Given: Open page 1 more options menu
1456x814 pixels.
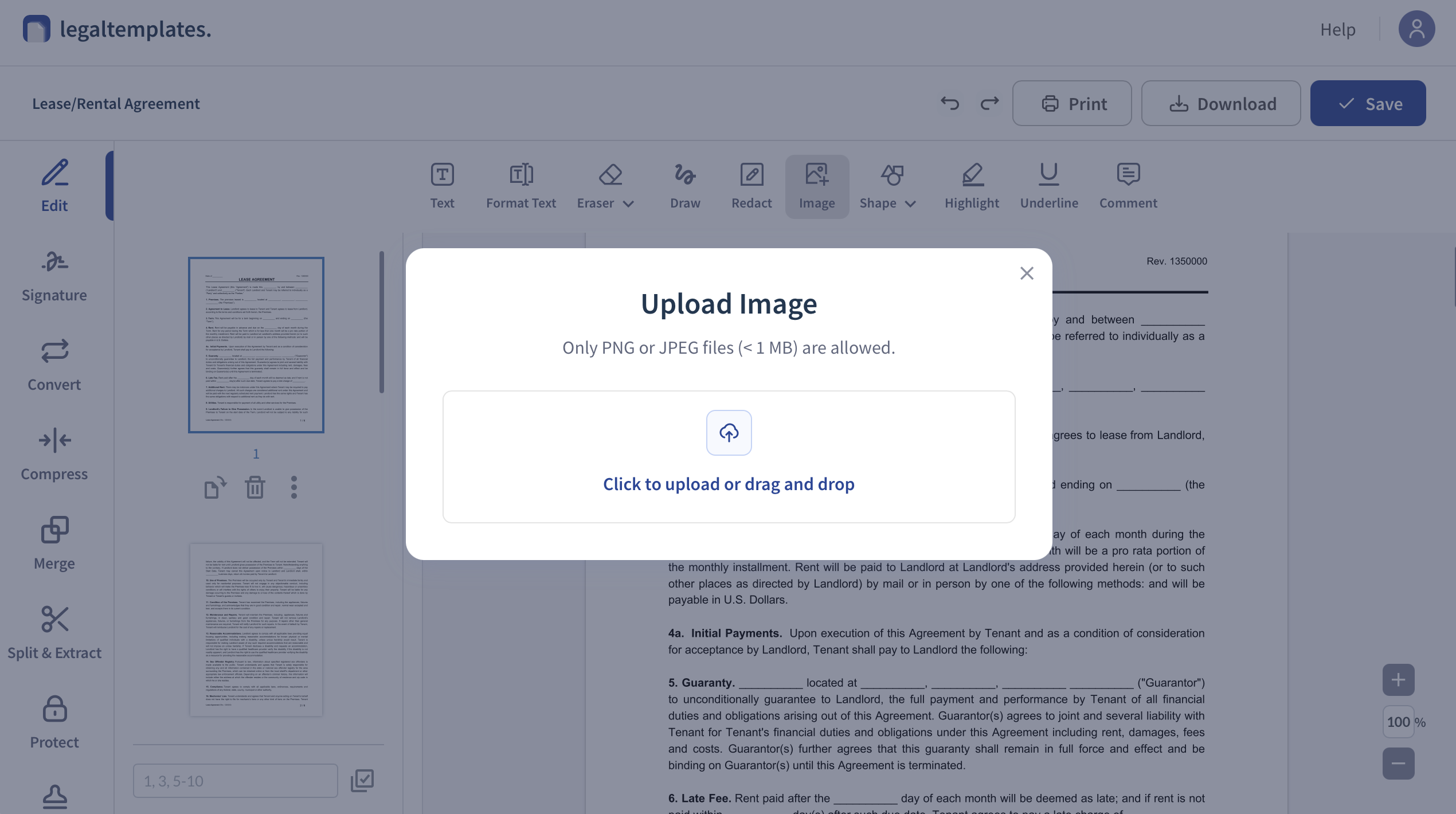Looking at the screenshot, I should (x=294, y=488).
